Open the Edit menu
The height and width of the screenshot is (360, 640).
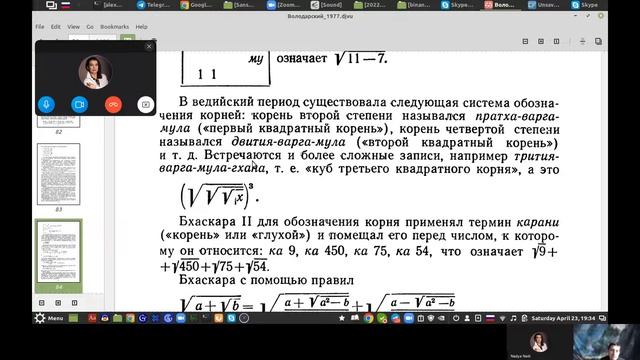tap(56, 27)
